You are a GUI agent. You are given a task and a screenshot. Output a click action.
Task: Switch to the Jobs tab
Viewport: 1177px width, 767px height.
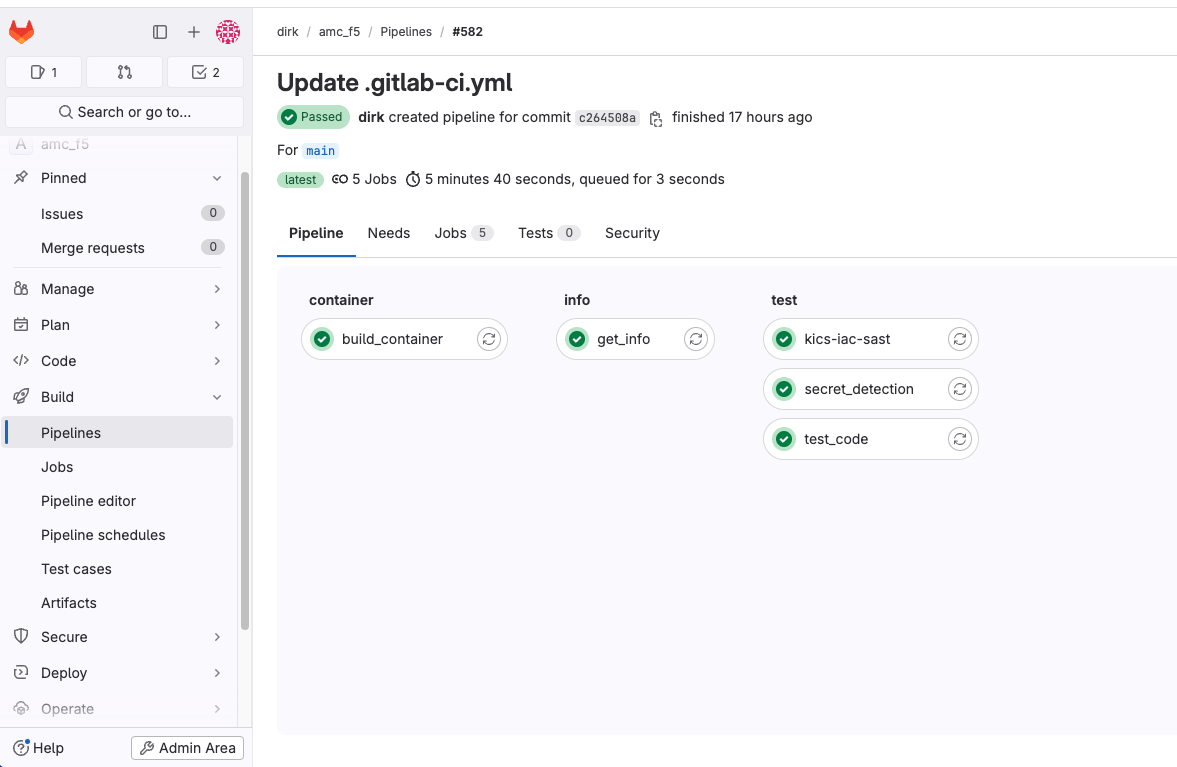click(463, 233)
